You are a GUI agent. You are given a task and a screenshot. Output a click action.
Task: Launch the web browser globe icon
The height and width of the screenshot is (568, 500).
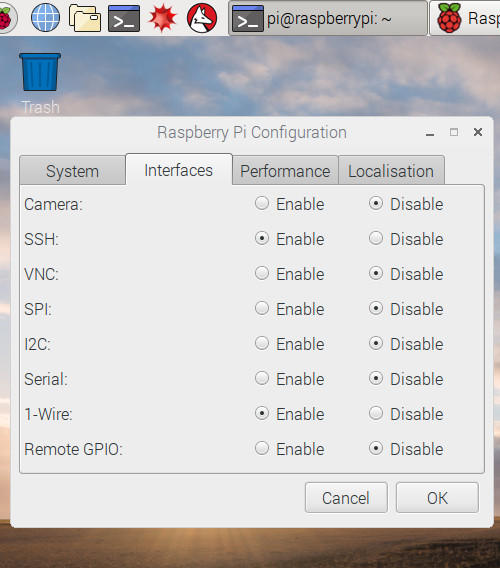pos(45,17)
